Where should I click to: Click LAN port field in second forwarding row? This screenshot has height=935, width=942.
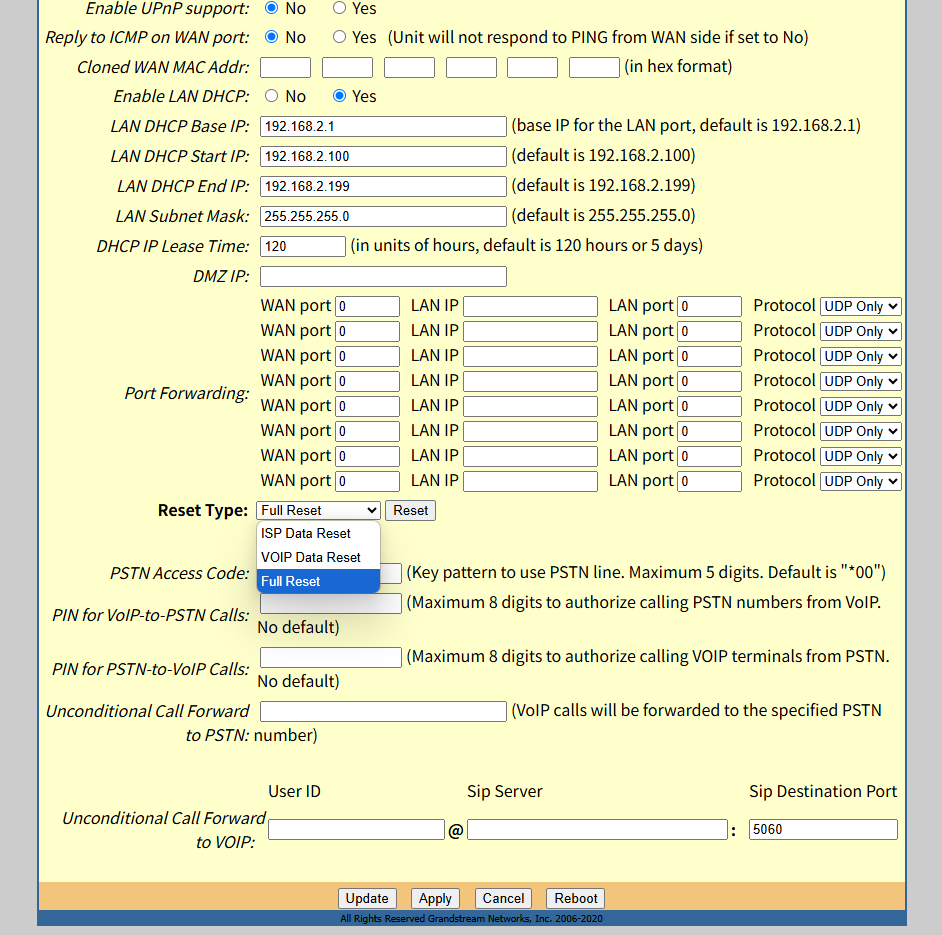click(x=710, y=331)
